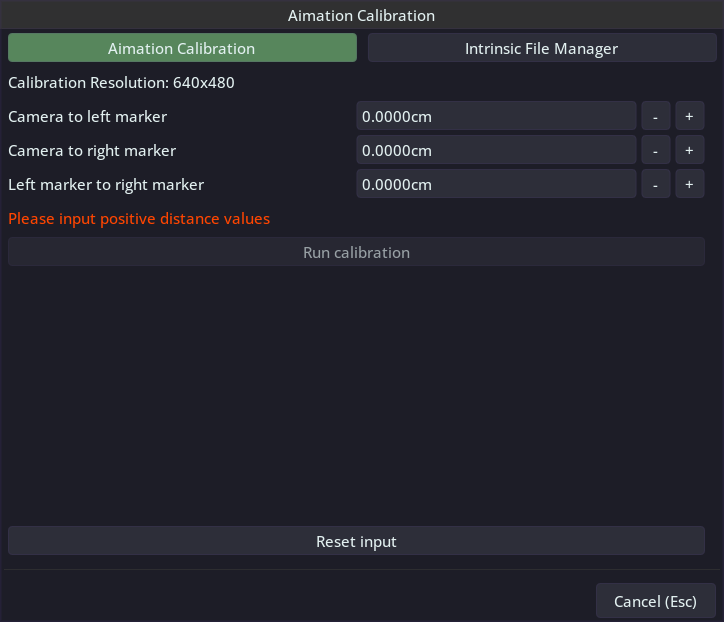Click the Camera to right marker label
The image size is (724, 622).
pyautogui.click(x=92, y=151)
